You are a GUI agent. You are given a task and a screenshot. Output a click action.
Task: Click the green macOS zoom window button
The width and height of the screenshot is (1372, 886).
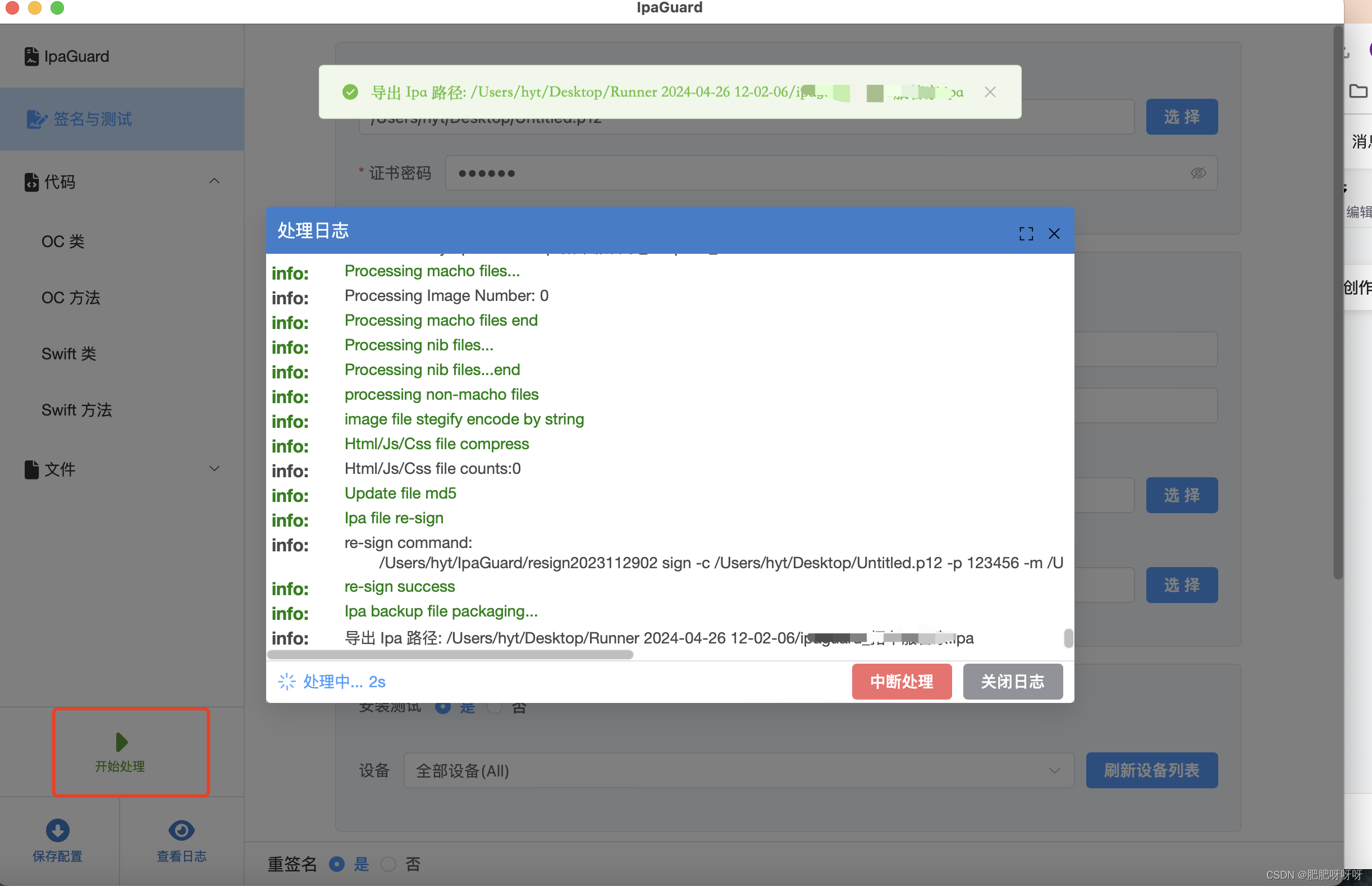(57, 7)
